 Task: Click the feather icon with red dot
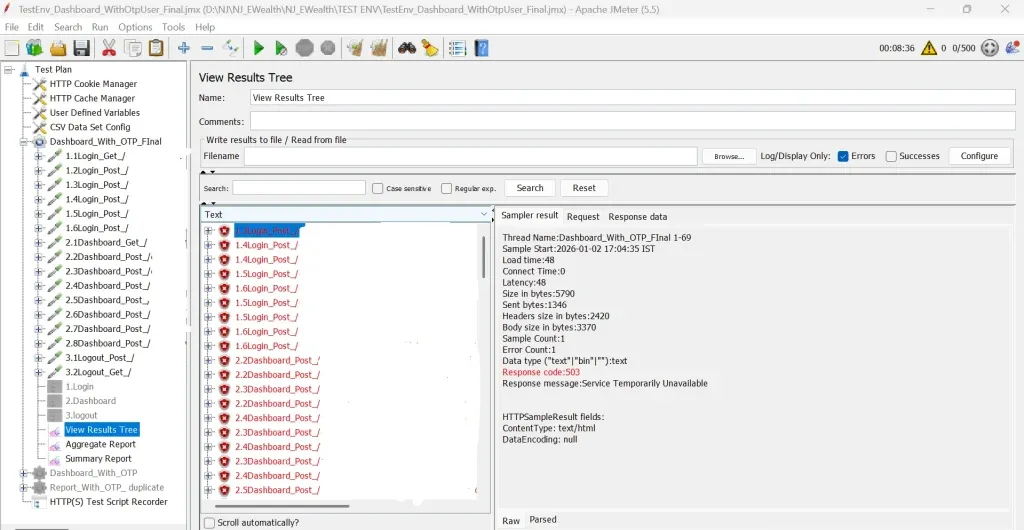pos(1013,48)
